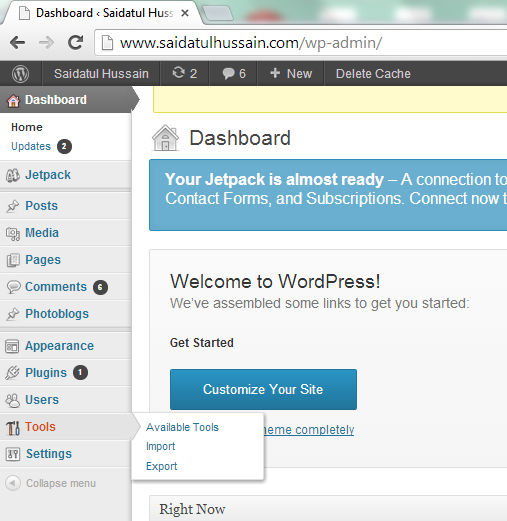Viewport: 507px width, 521px height.
Task: Open a new browser tab
Action: (218, 13)
